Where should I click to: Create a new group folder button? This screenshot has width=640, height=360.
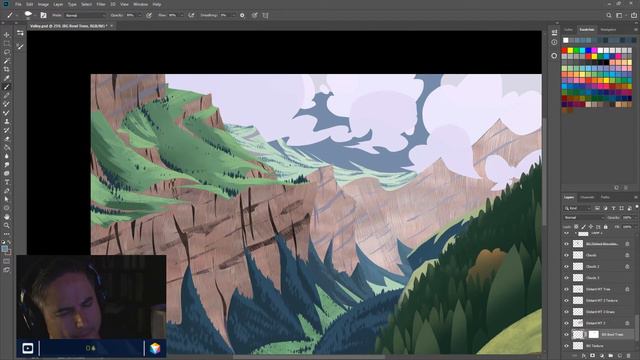coord(611,356)
